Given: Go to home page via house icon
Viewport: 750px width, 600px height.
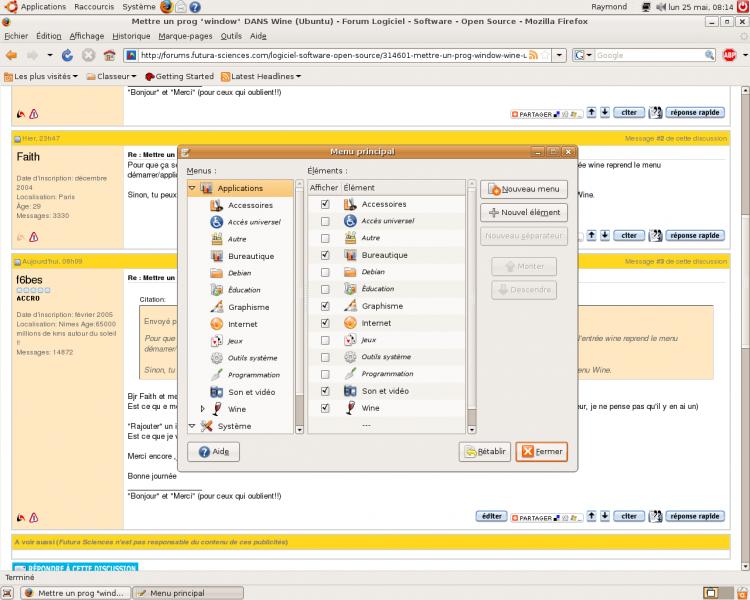Looking at the screenshot, I should pos(110,56).
